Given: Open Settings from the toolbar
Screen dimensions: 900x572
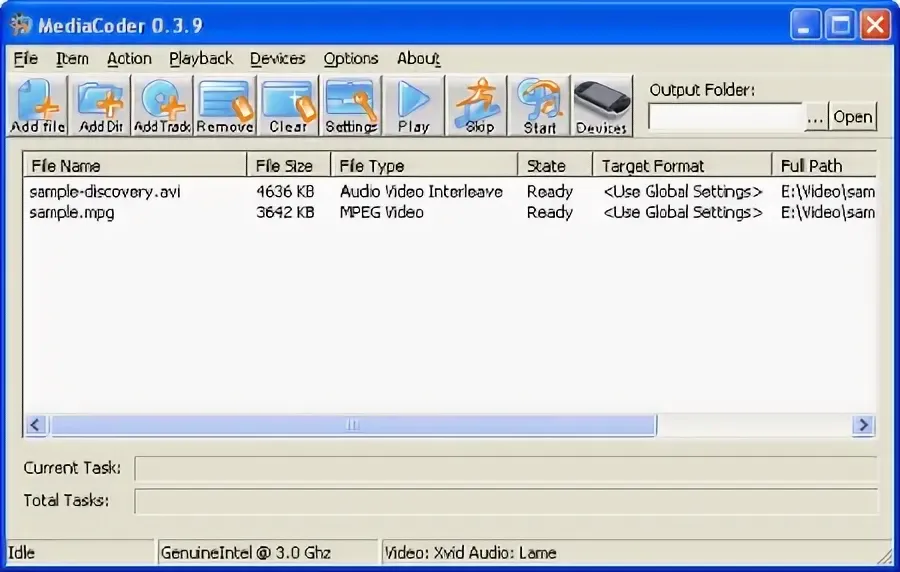Looking at the screenshot, I should [351, 106].
